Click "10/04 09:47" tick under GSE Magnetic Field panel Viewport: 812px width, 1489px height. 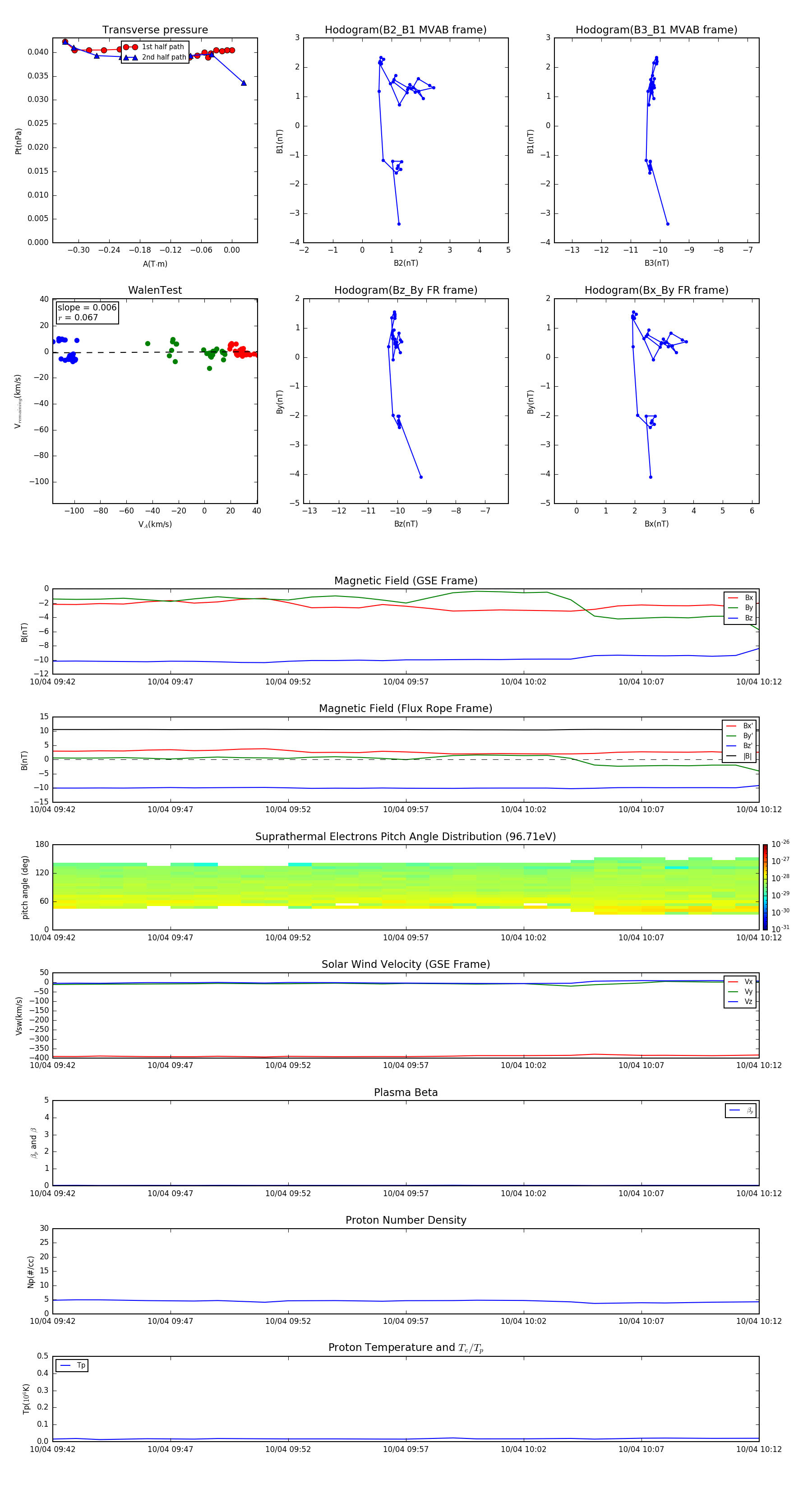coord(170,682)
